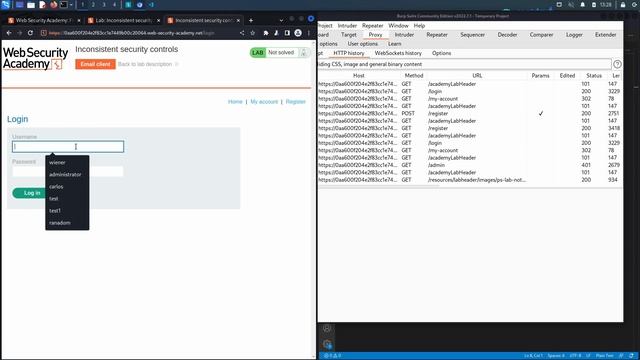Switch to Burp Sequencer tab
The image size is (640, 360).
[473, 35]
